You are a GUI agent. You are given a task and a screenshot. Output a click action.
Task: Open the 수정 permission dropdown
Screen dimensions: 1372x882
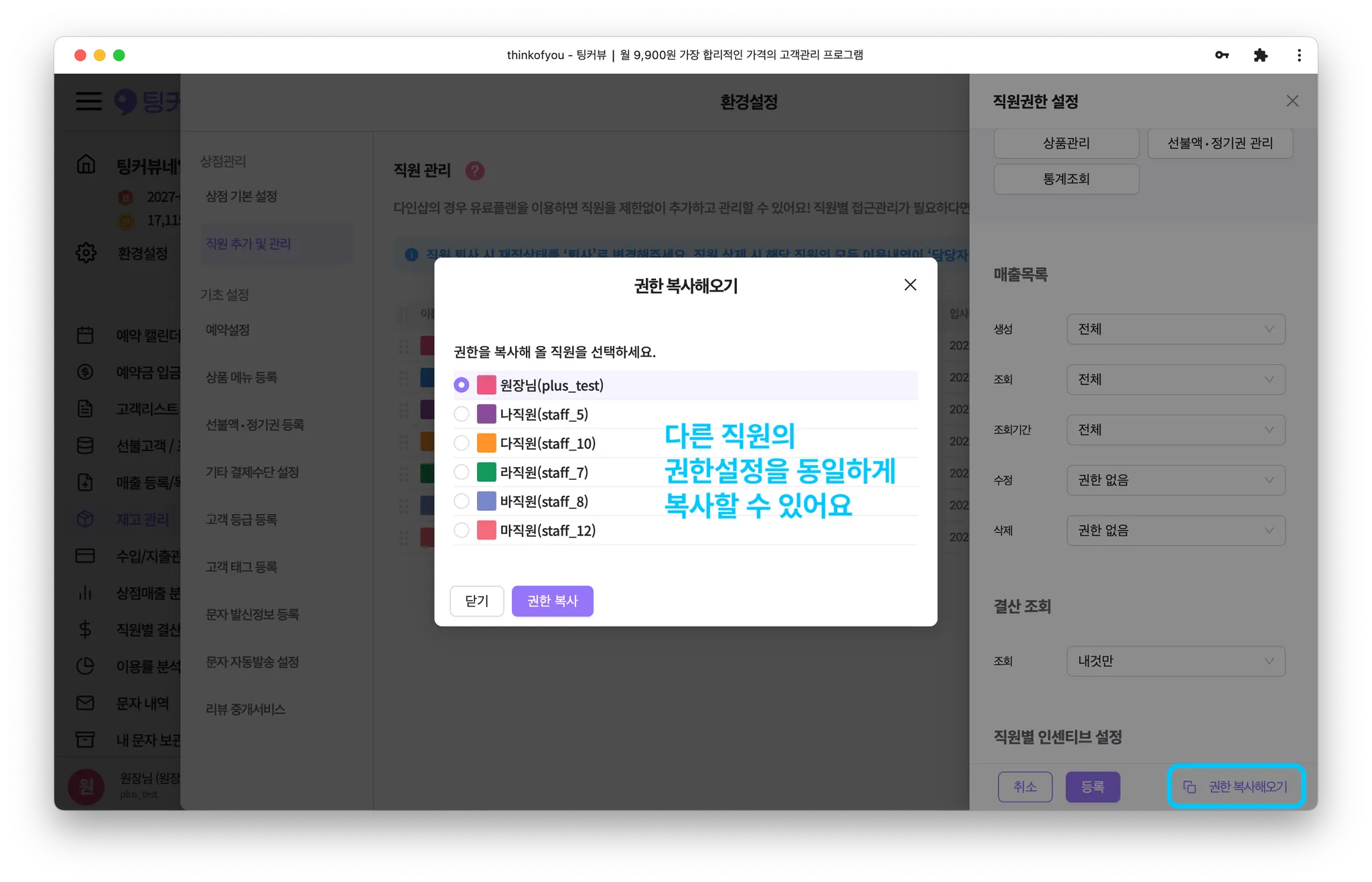click(1176, 480)
